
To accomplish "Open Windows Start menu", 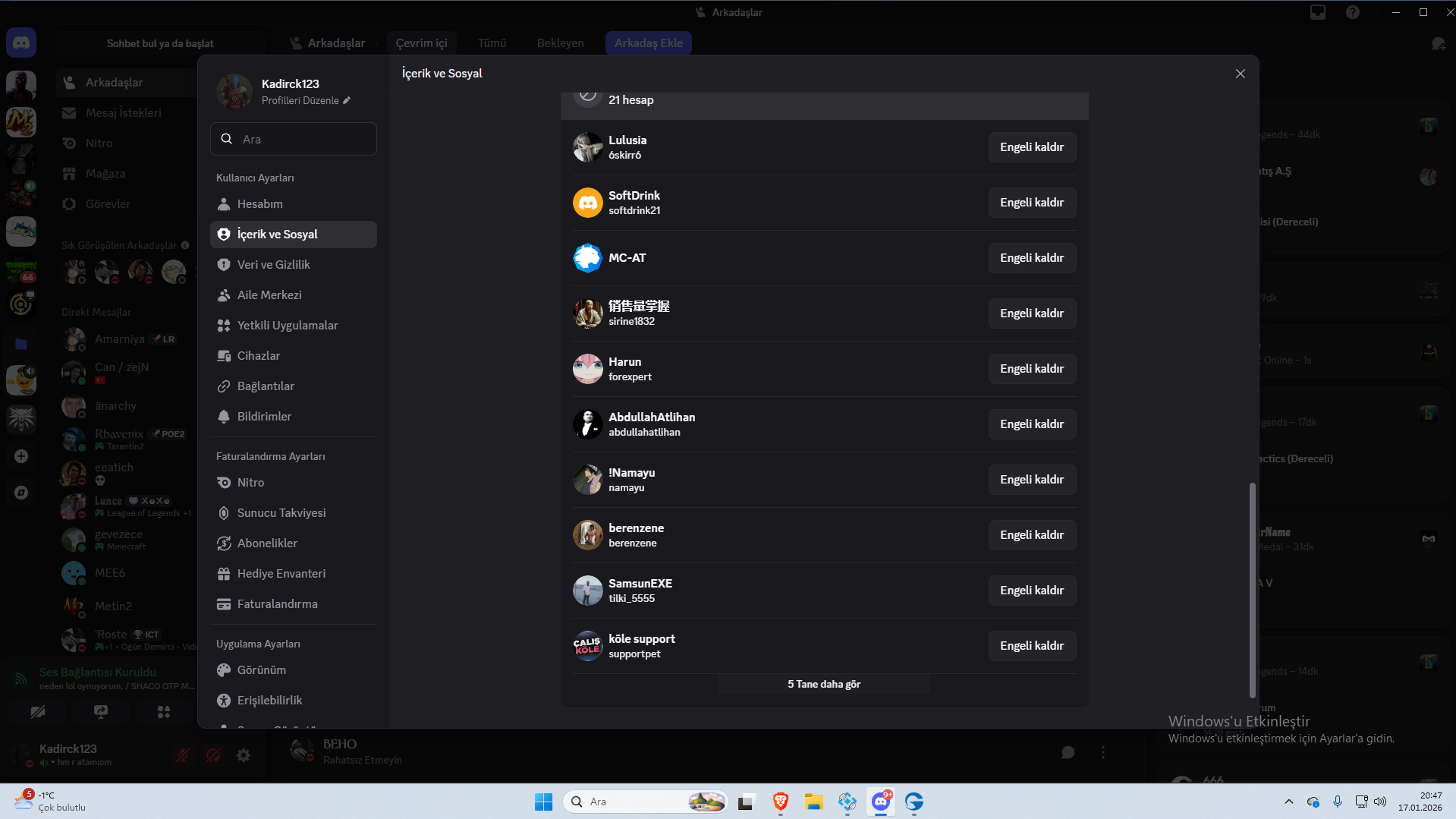I will 543,802.
